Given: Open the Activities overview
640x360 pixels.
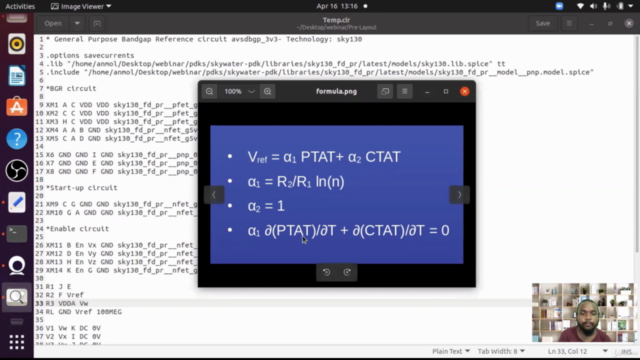Looking at the screenshot, I should pyautogui.click(x=20, y=6).
